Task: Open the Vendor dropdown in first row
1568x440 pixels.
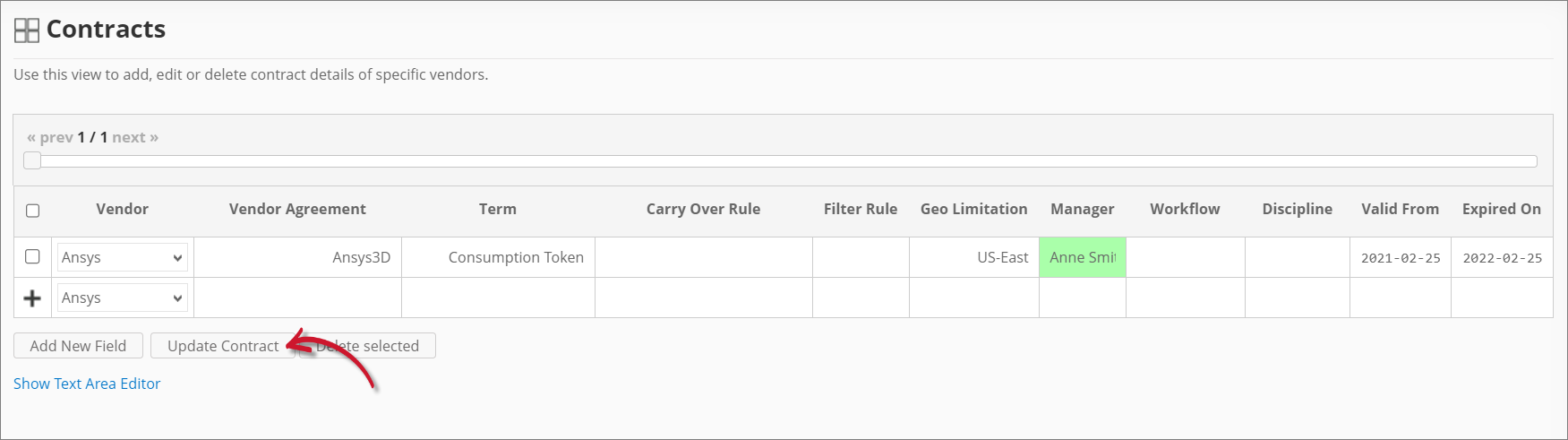Action: pos(123,257)
